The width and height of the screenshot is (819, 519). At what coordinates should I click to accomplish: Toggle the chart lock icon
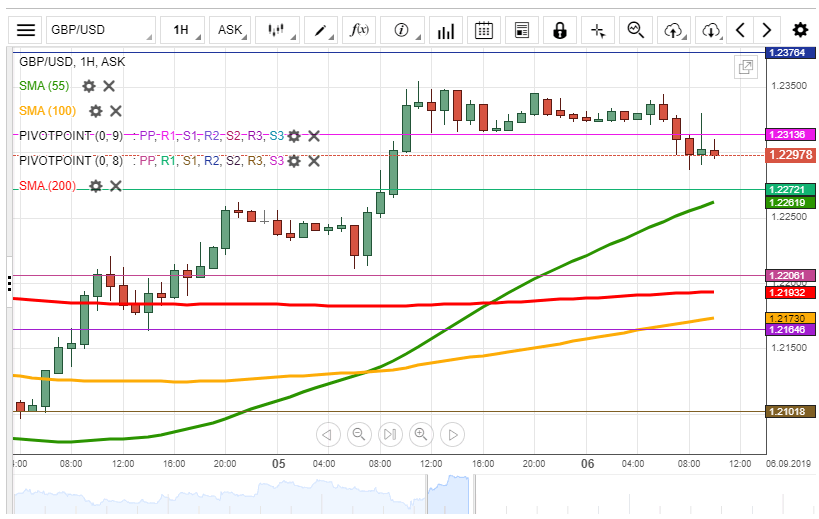(560, 30)
